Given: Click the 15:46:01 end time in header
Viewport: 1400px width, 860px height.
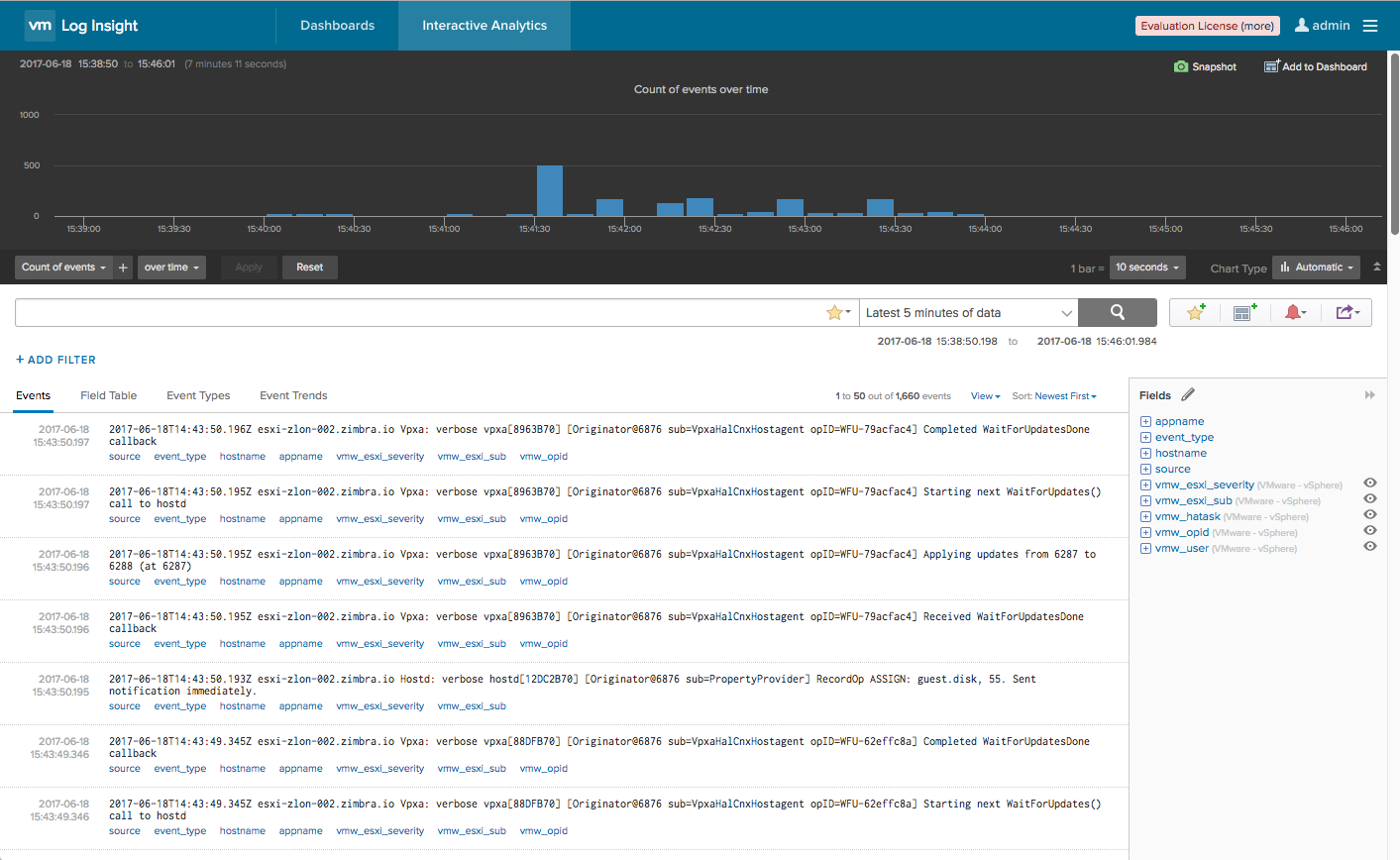Looking at the screenshot, I should (157, 63).
